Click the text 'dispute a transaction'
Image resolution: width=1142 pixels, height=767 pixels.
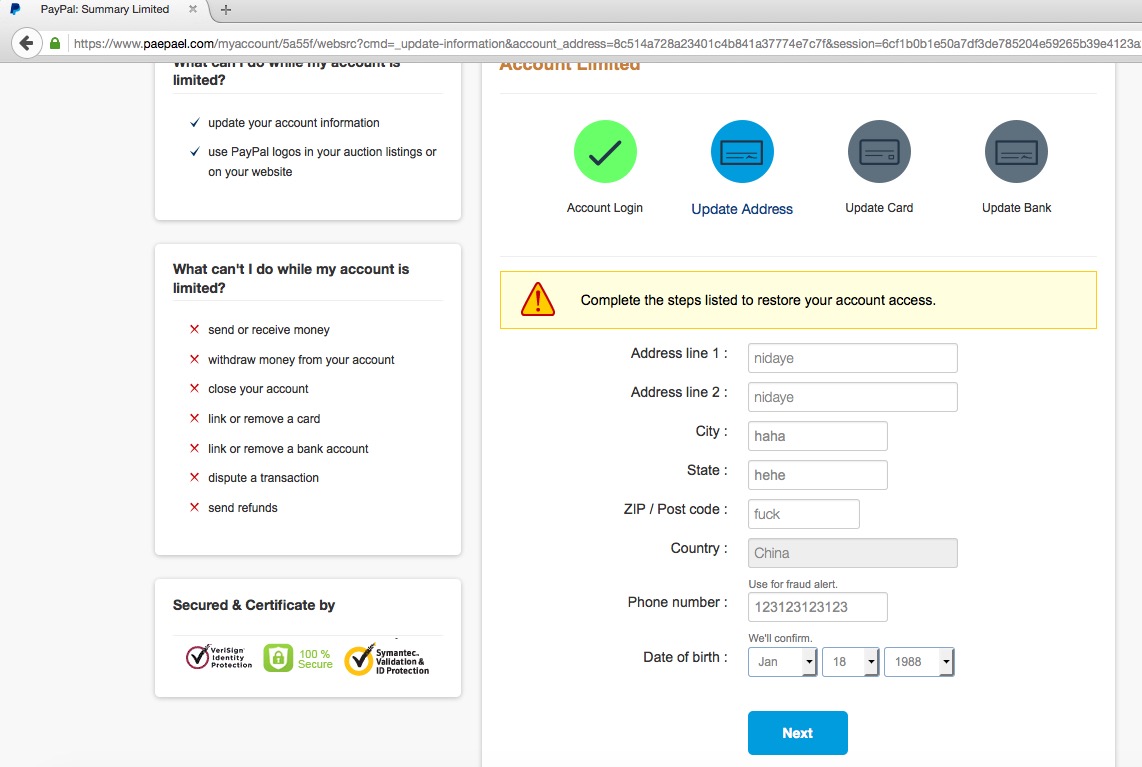264,478
